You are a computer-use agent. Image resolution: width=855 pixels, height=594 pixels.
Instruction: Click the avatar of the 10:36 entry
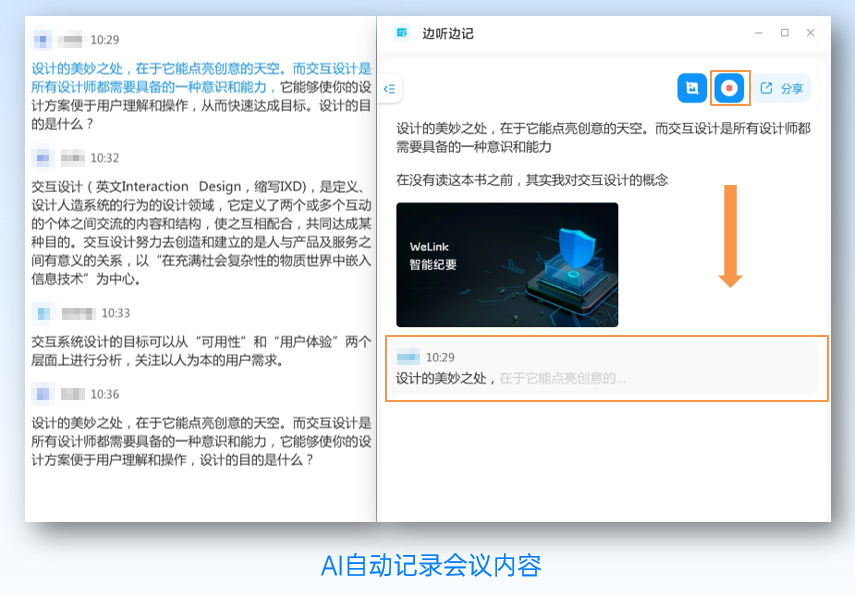tap(41, 394)
